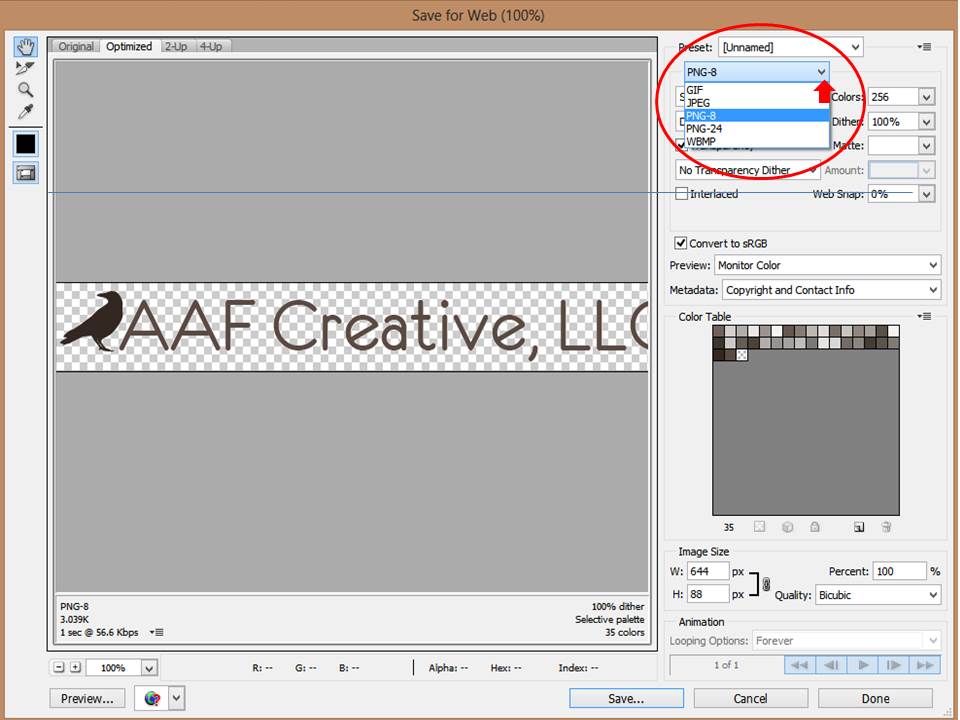Click the AAF Creative logo preview image
Viewport: 960px width, 720px height.
[x=352, y=327]
